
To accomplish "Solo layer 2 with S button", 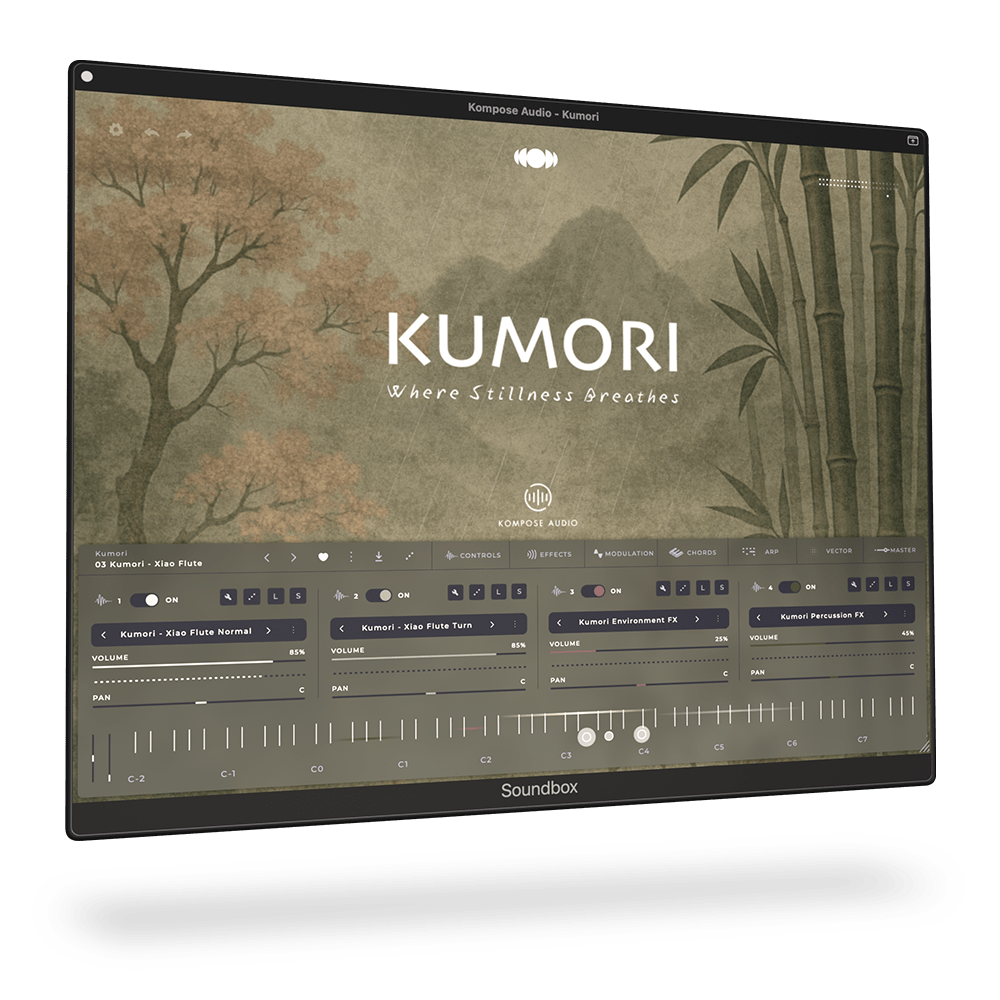I will click(x=519, y=591).
